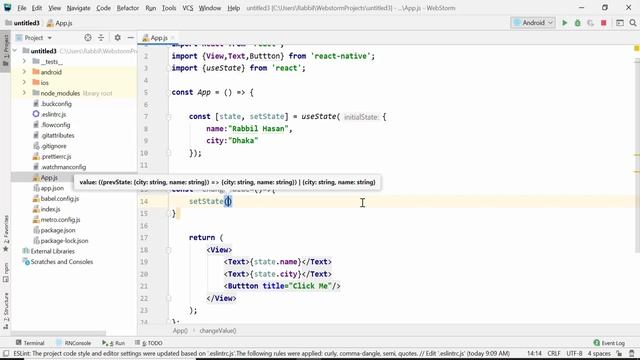Open the VCS menu

click(x=188, y=8)
